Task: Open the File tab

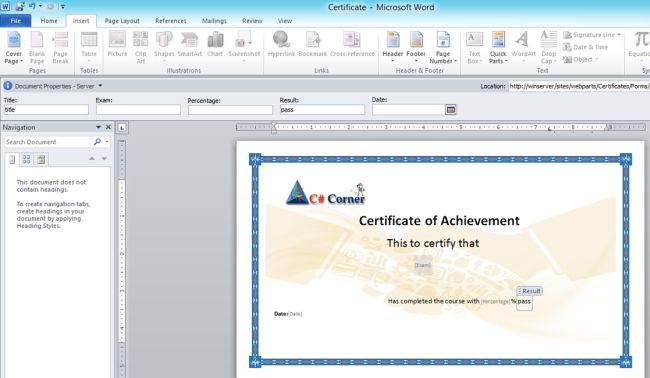Action: pos(15,21)
